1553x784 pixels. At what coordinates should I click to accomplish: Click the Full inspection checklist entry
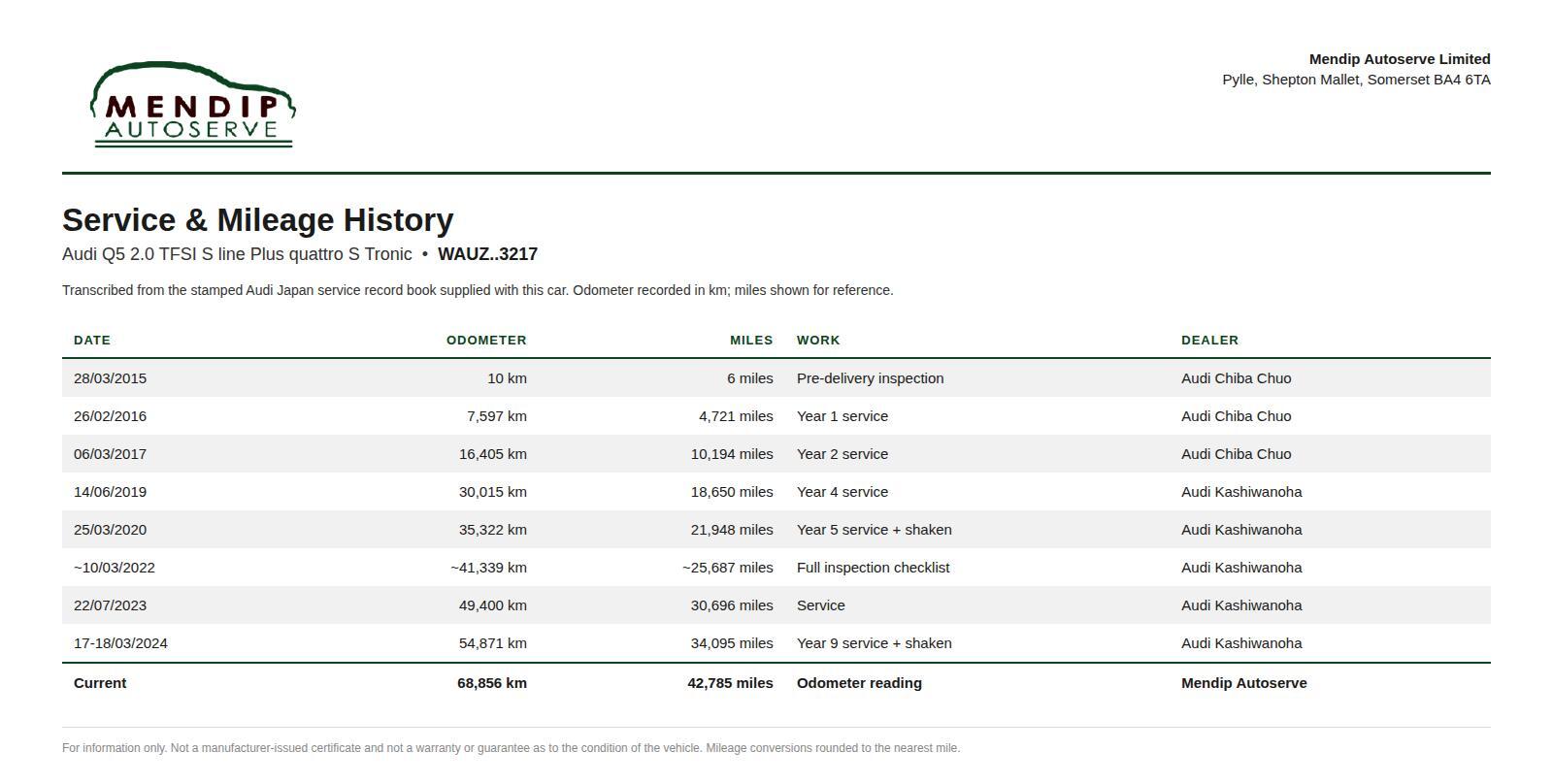click(874, 568)
